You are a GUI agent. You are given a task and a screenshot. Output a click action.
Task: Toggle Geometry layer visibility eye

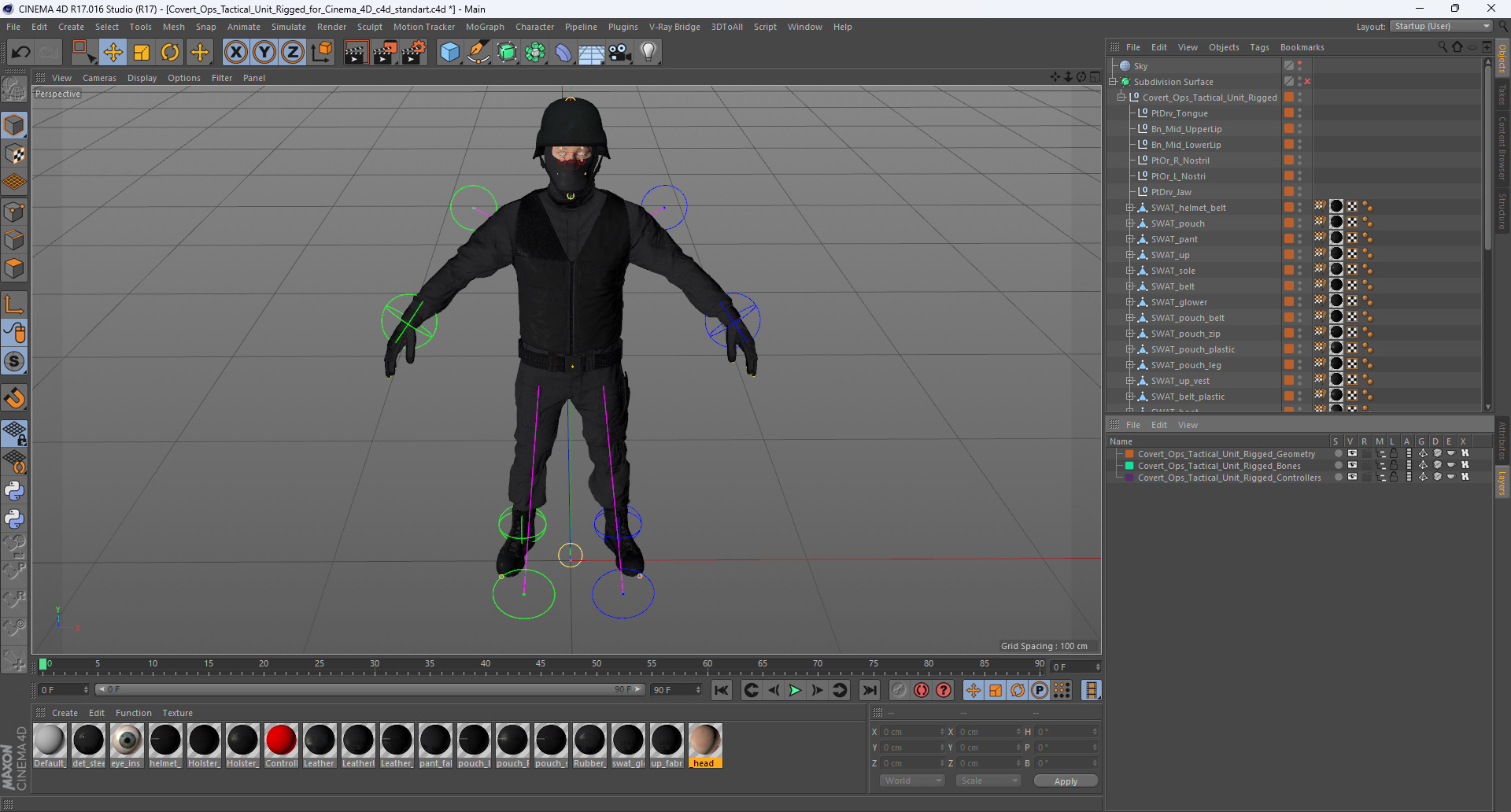[x=1352, y=454]
